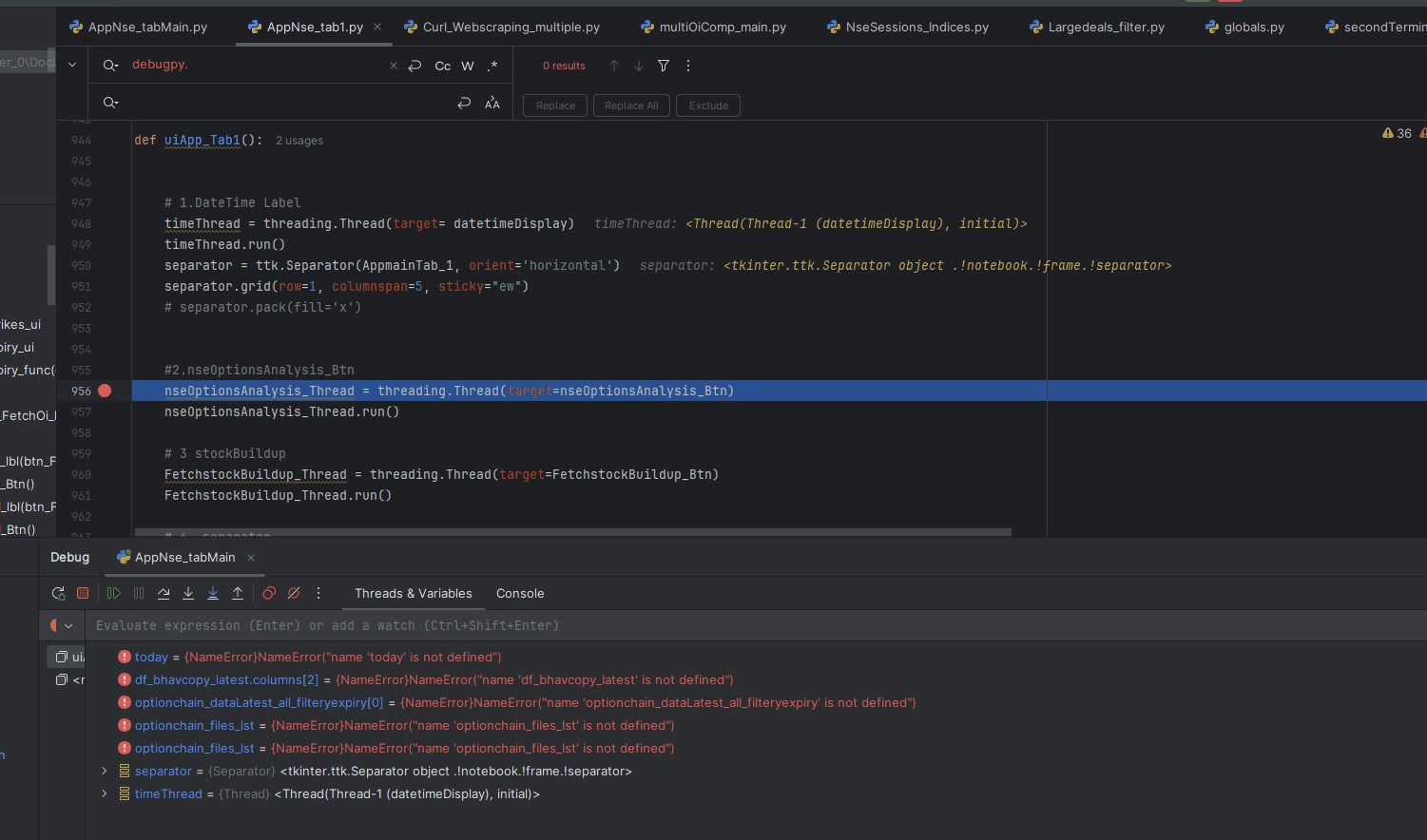1427x840 pixels.
Task: Click the Resume Program icon
Action: pos(114,593)
